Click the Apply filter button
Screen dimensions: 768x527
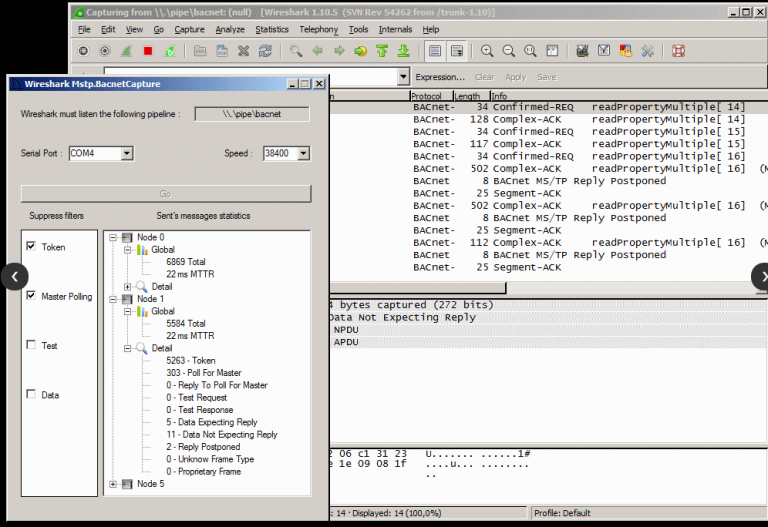pyautogui.click(x=516, y=77)
